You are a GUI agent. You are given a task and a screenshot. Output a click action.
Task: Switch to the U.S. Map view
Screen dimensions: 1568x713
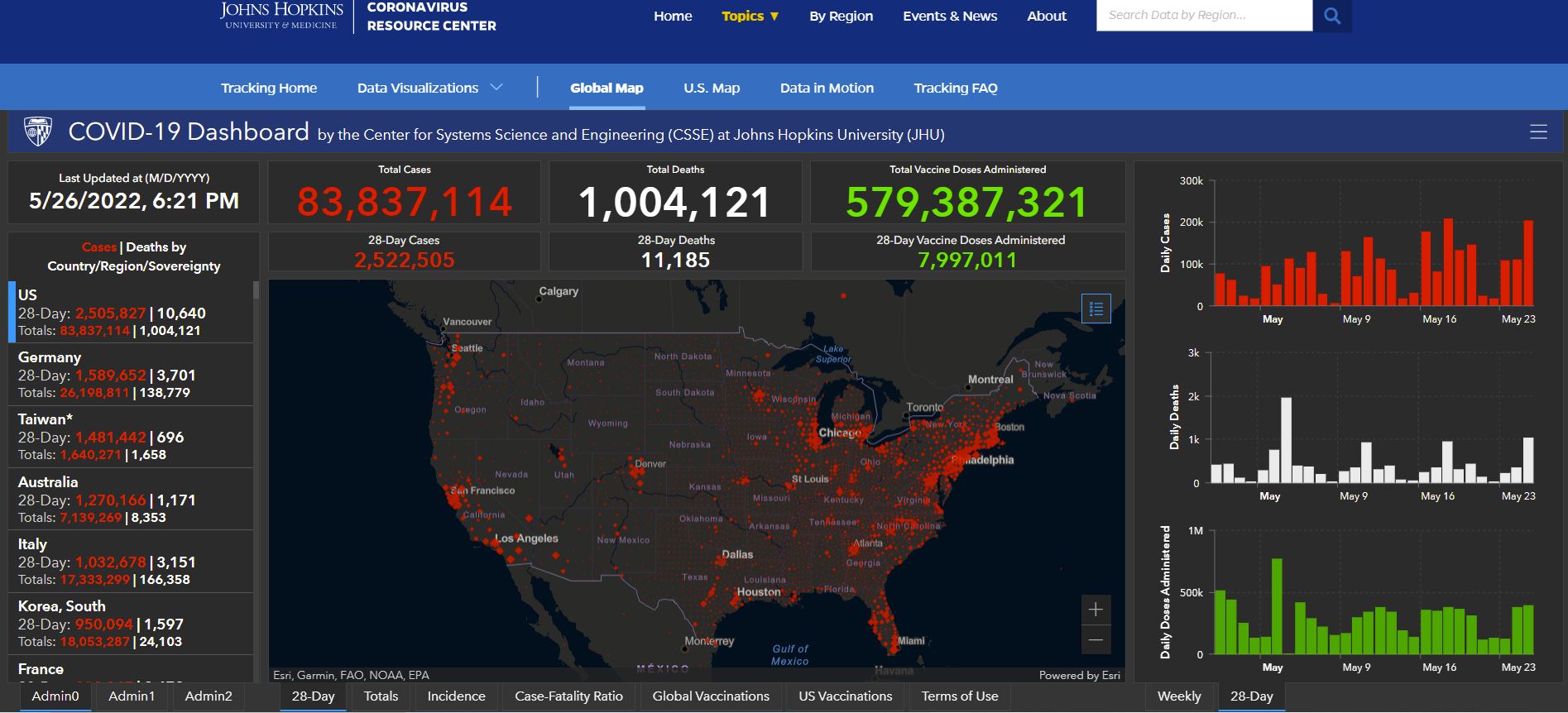coord(712,88)
